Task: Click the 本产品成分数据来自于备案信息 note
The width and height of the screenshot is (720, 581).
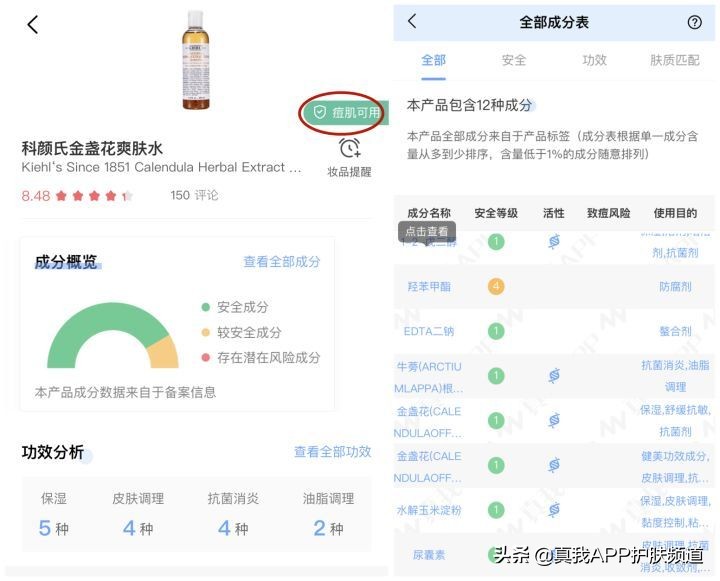Action: coord(125,392)
